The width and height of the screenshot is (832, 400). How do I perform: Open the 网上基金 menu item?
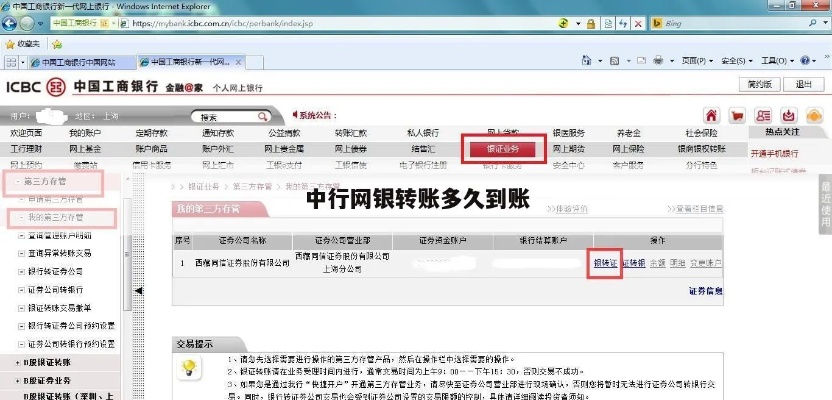[85, 149]
